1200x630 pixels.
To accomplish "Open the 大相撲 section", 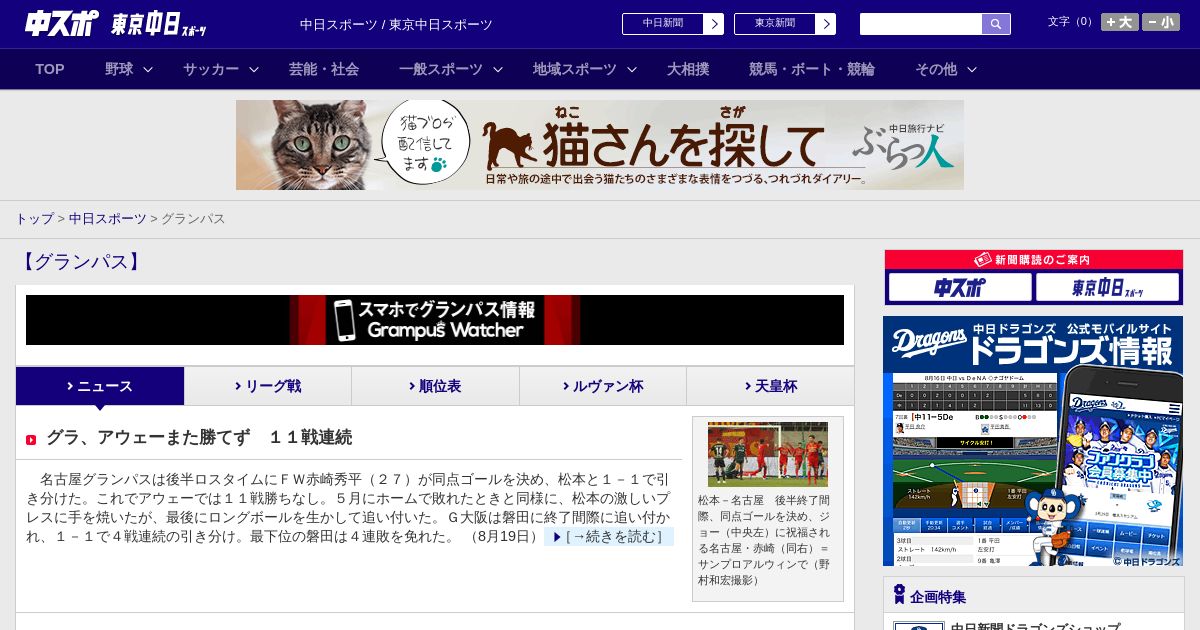I will tap(688, 69).
